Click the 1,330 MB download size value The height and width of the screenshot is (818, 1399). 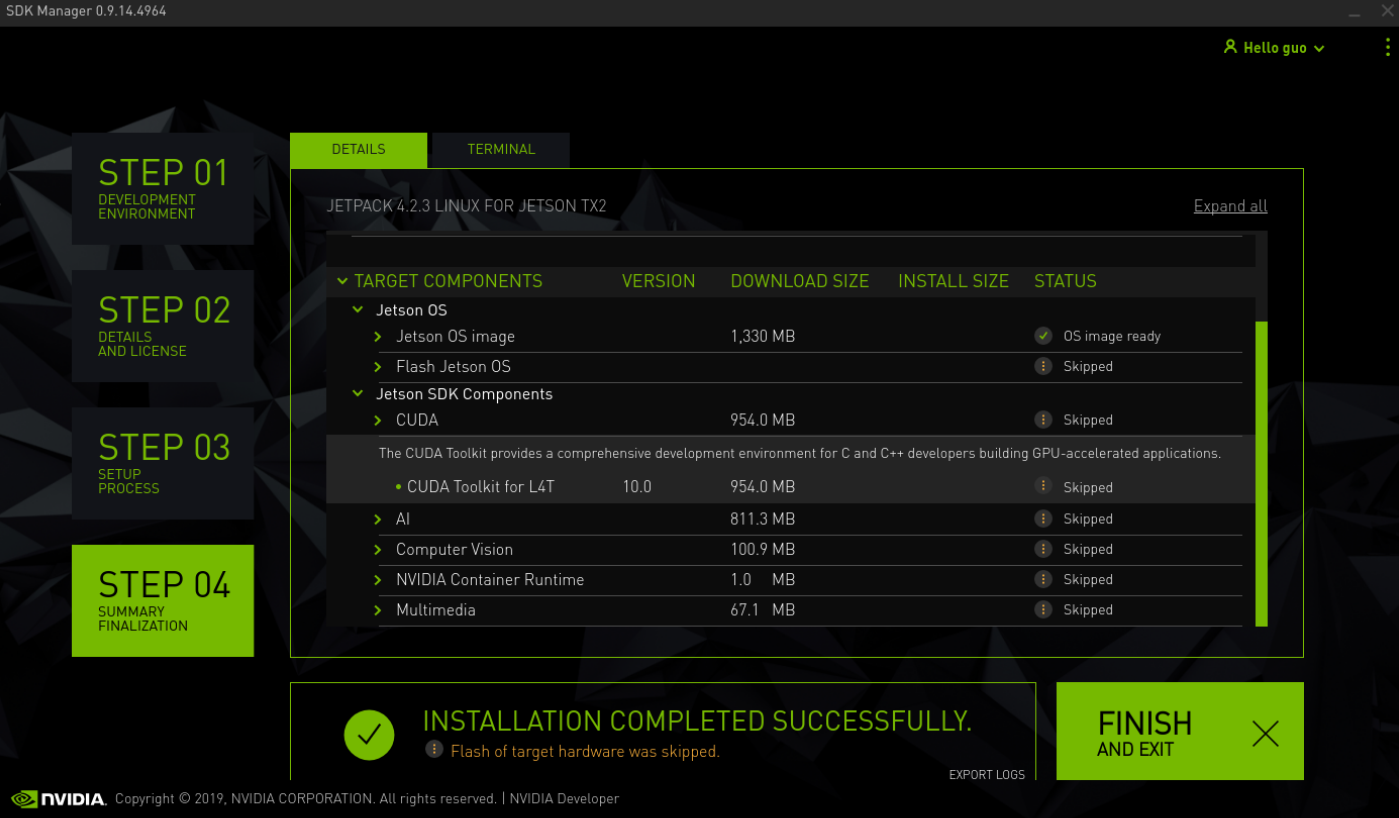pyautogui.click(x=763, y=336)
